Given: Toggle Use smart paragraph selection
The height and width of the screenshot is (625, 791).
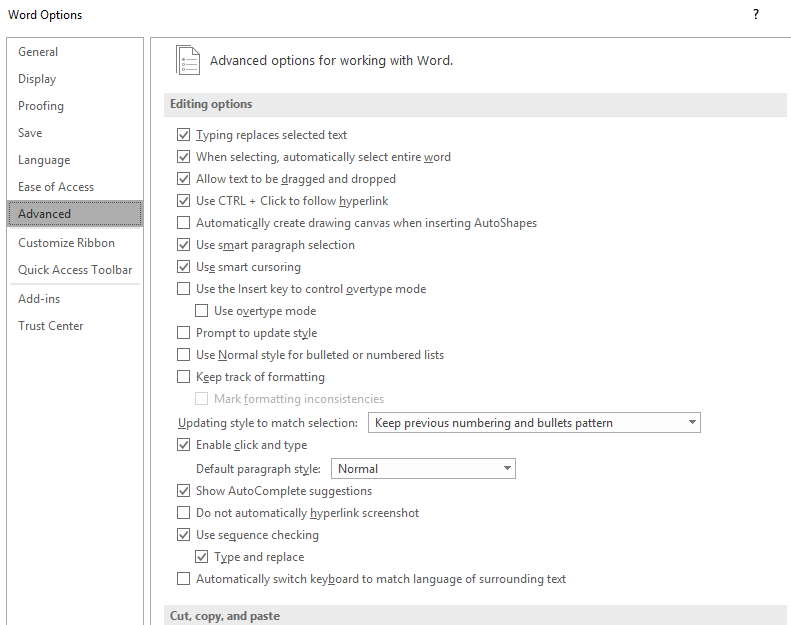Looking at the screenshot, I should (184, 245).
